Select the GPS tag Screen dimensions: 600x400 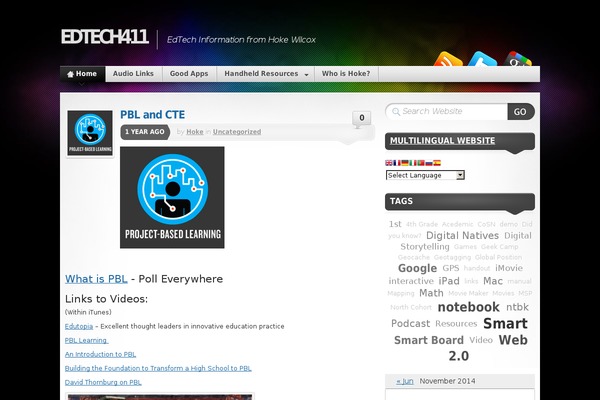coord(451,268)
